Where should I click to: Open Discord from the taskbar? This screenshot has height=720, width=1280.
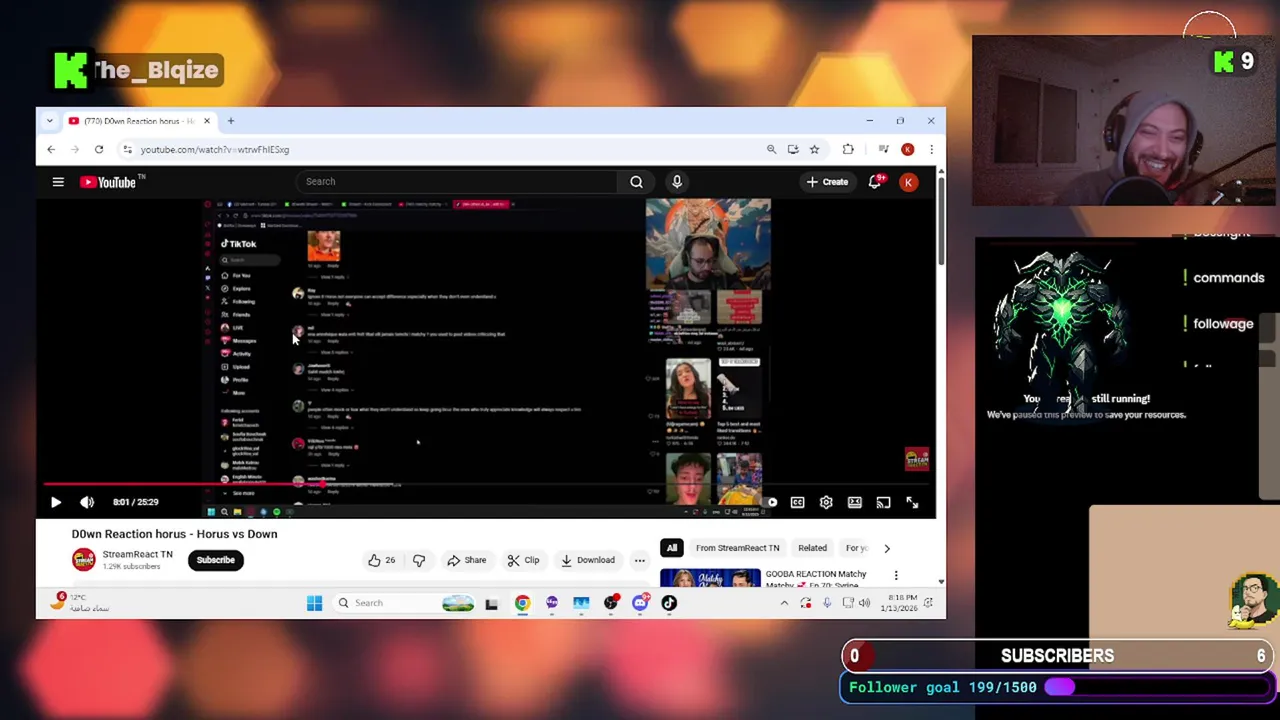pos(640,603)
